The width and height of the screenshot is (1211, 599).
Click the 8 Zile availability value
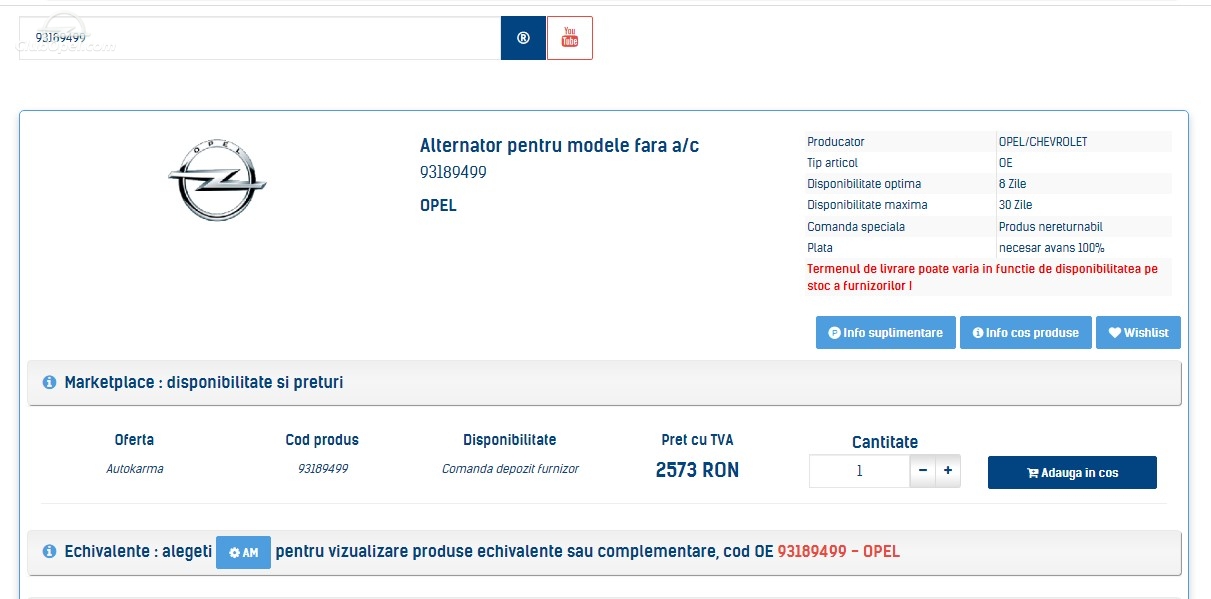(1012, 184)
